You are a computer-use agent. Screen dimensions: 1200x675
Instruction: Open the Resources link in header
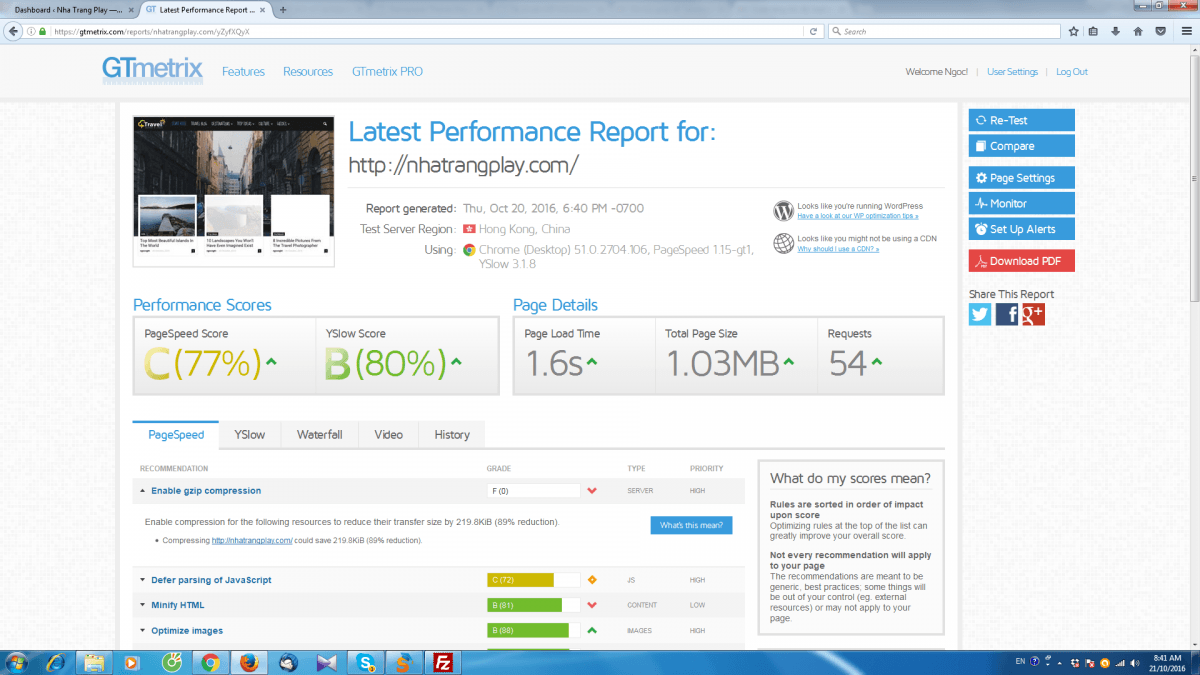[308, 72]
